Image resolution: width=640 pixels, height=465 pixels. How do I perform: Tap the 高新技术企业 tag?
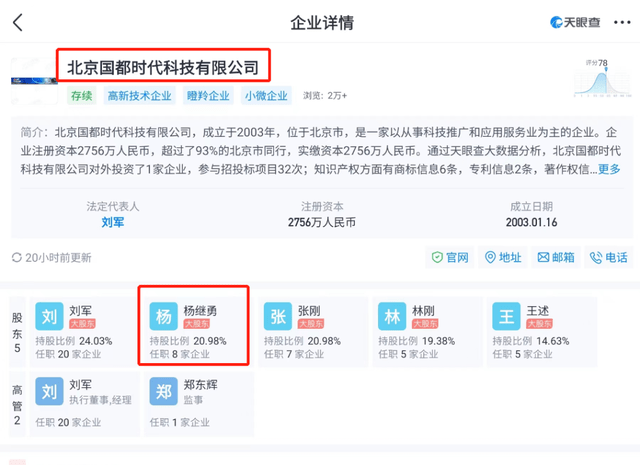pyautogui.click(x=139, y=96)
